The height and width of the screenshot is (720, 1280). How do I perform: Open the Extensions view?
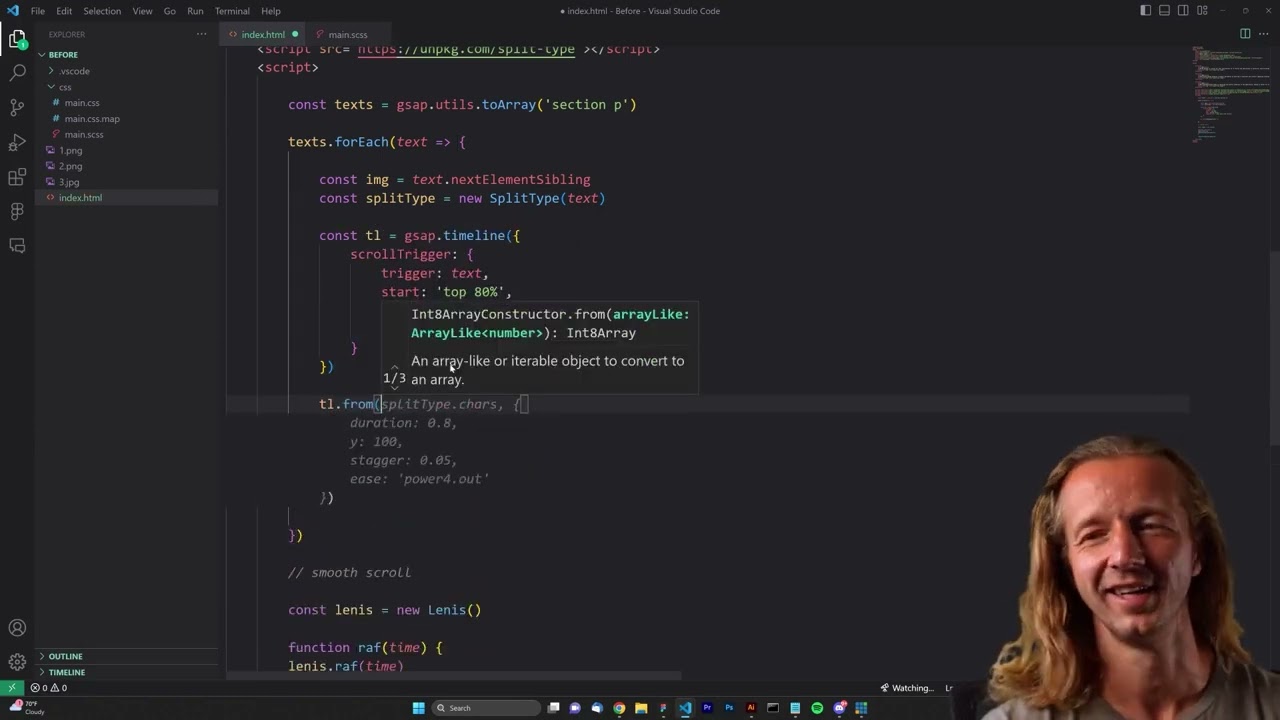[x=17, y=177]
